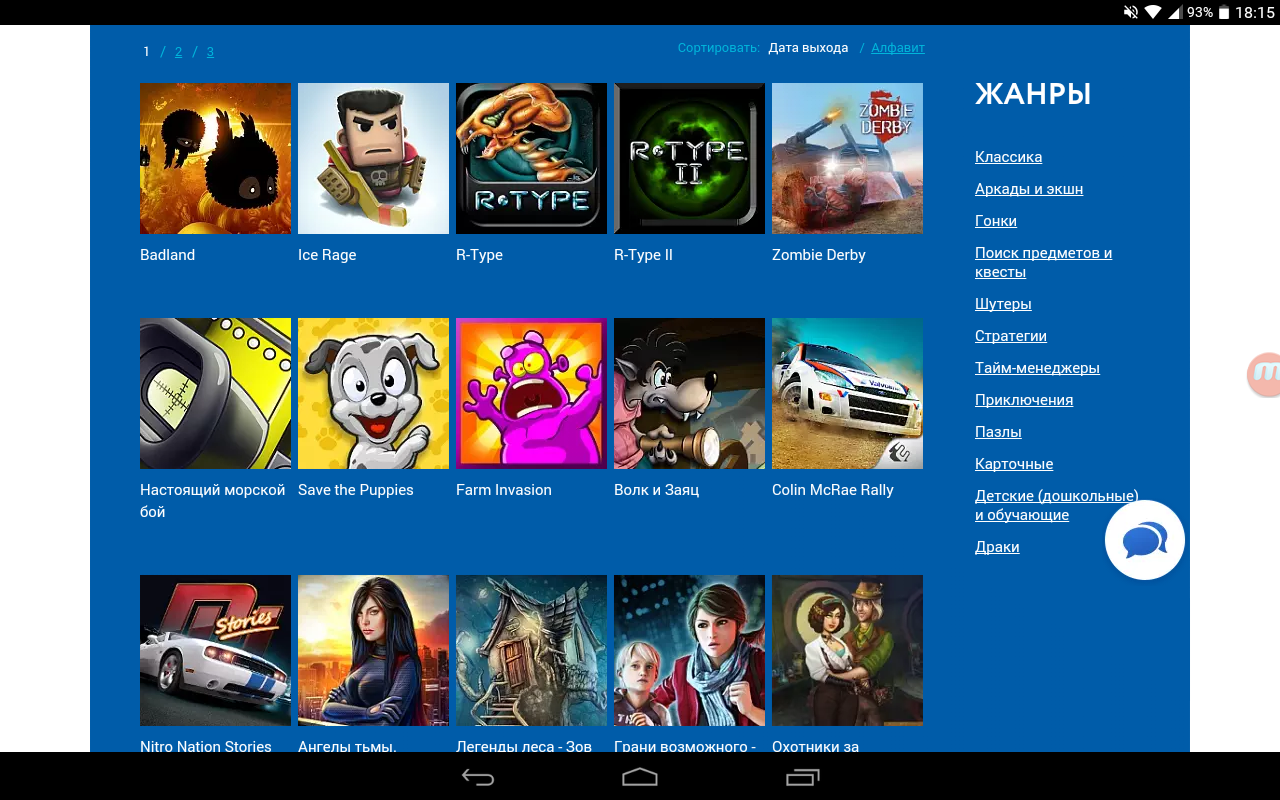Tap the Ангелы тьмы game icon
Screen dimensions: 1280x800
(x=373, y=650)
